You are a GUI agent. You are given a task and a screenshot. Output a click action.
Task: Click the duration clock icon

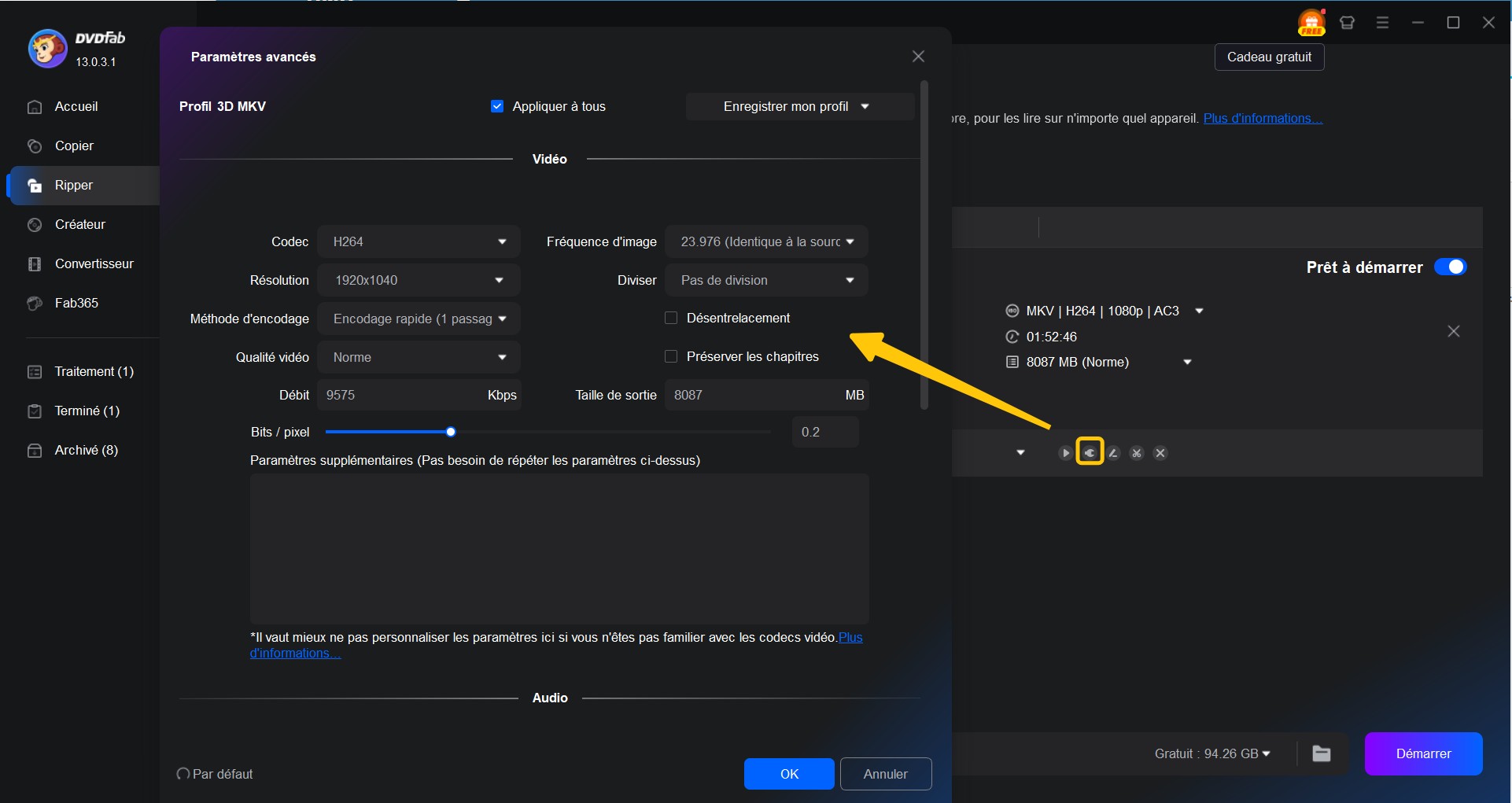[x=1012, y=337]
